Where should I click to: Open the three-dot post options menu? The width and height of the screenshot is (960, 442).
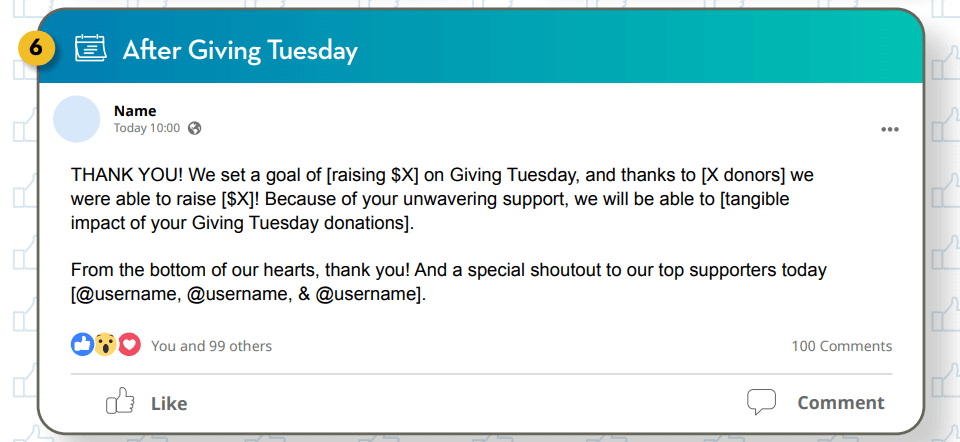889,129
